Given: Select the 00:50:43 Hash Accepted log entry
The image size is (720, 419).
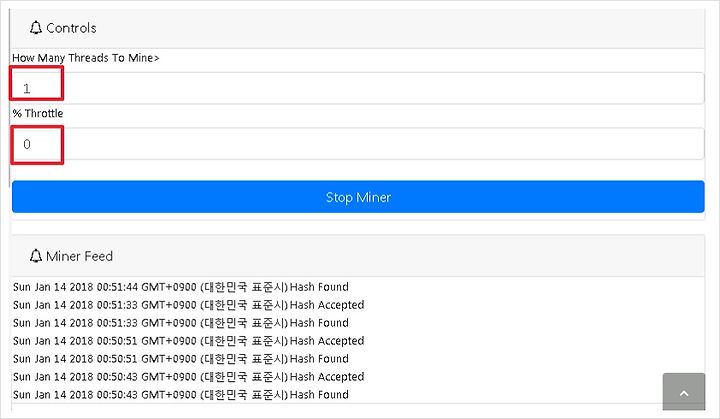Looking at the screenshot, I should (x=189, y=377).
